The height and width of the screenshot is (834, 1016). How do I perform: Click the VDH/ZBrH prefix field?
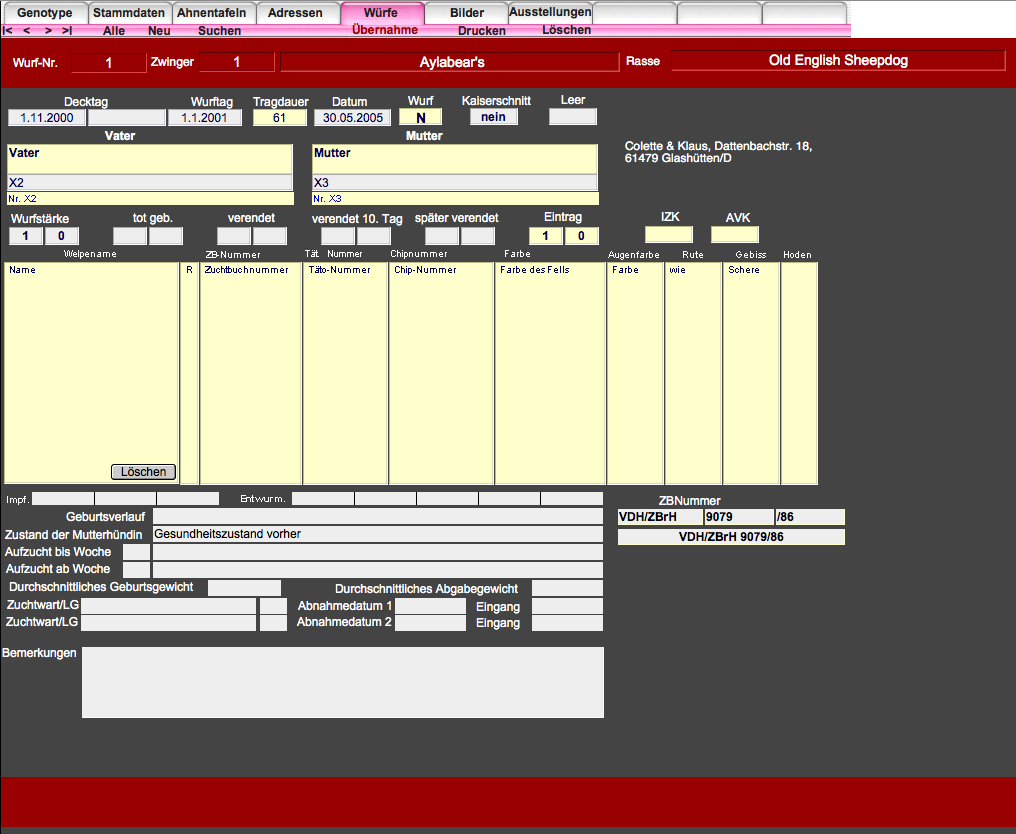click(x=660, y=517)
